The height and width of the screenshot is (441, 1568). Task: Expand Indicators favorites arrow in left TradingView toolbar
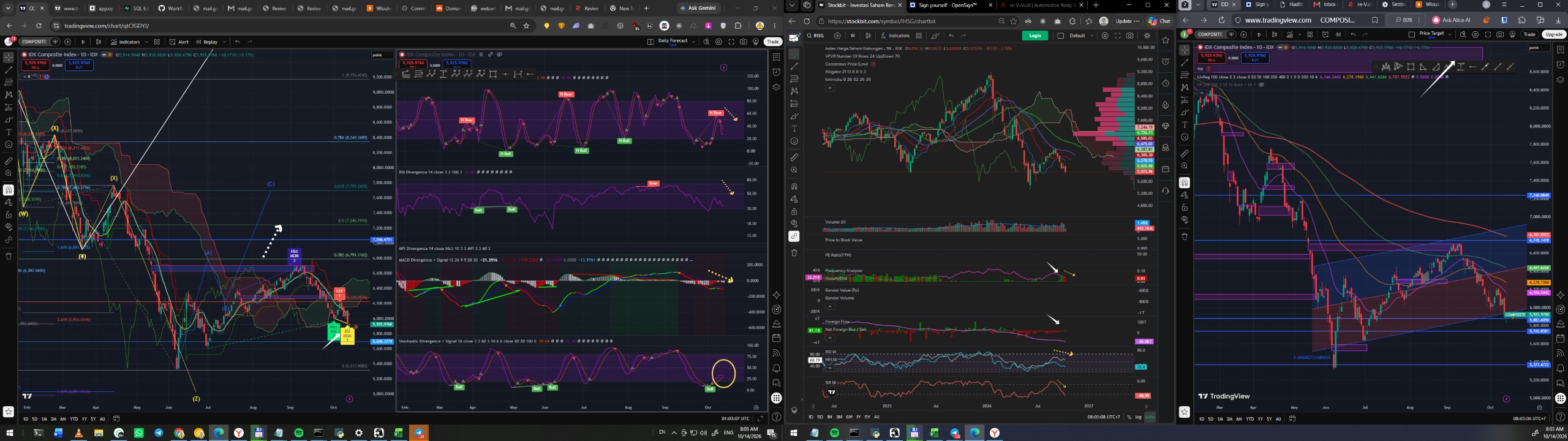(x=146, y=42)
